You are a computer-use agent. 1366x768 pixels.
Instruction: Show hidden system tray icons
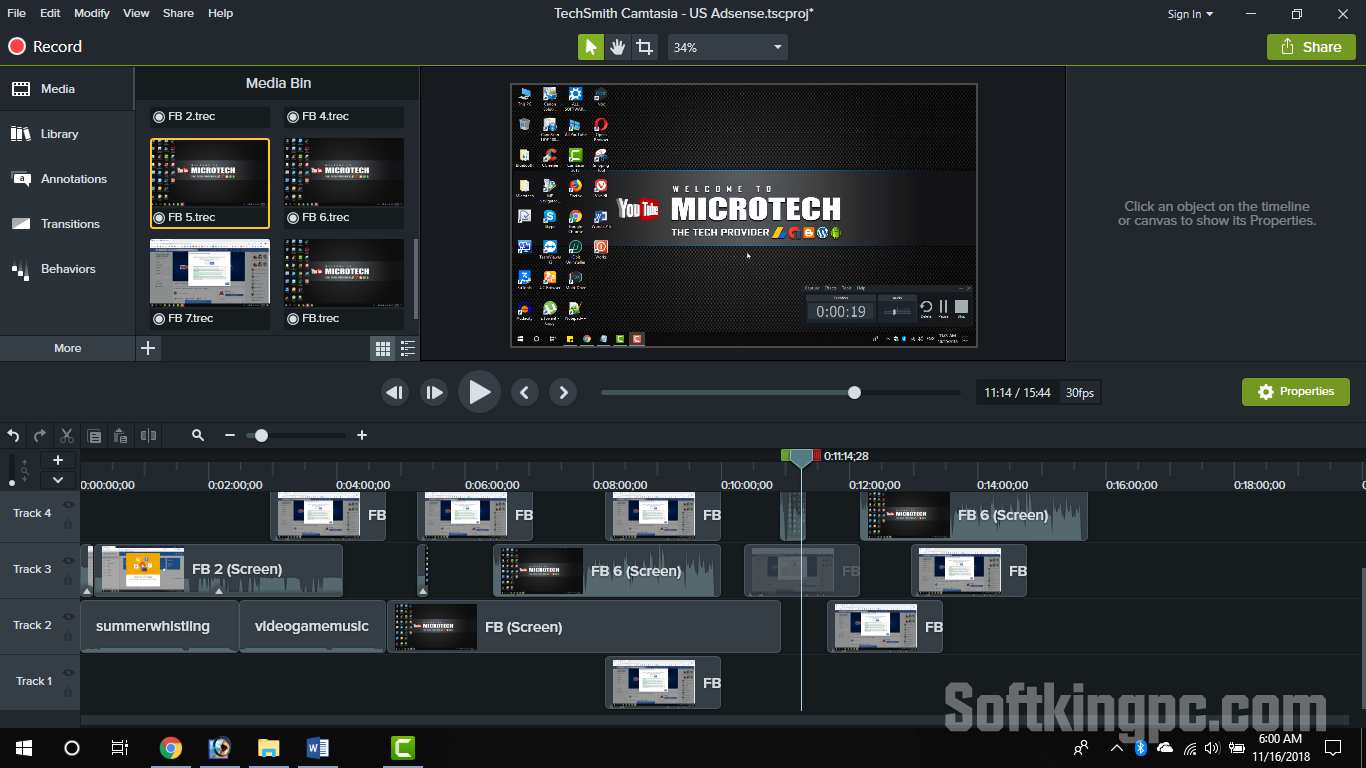click(1117, 747)
